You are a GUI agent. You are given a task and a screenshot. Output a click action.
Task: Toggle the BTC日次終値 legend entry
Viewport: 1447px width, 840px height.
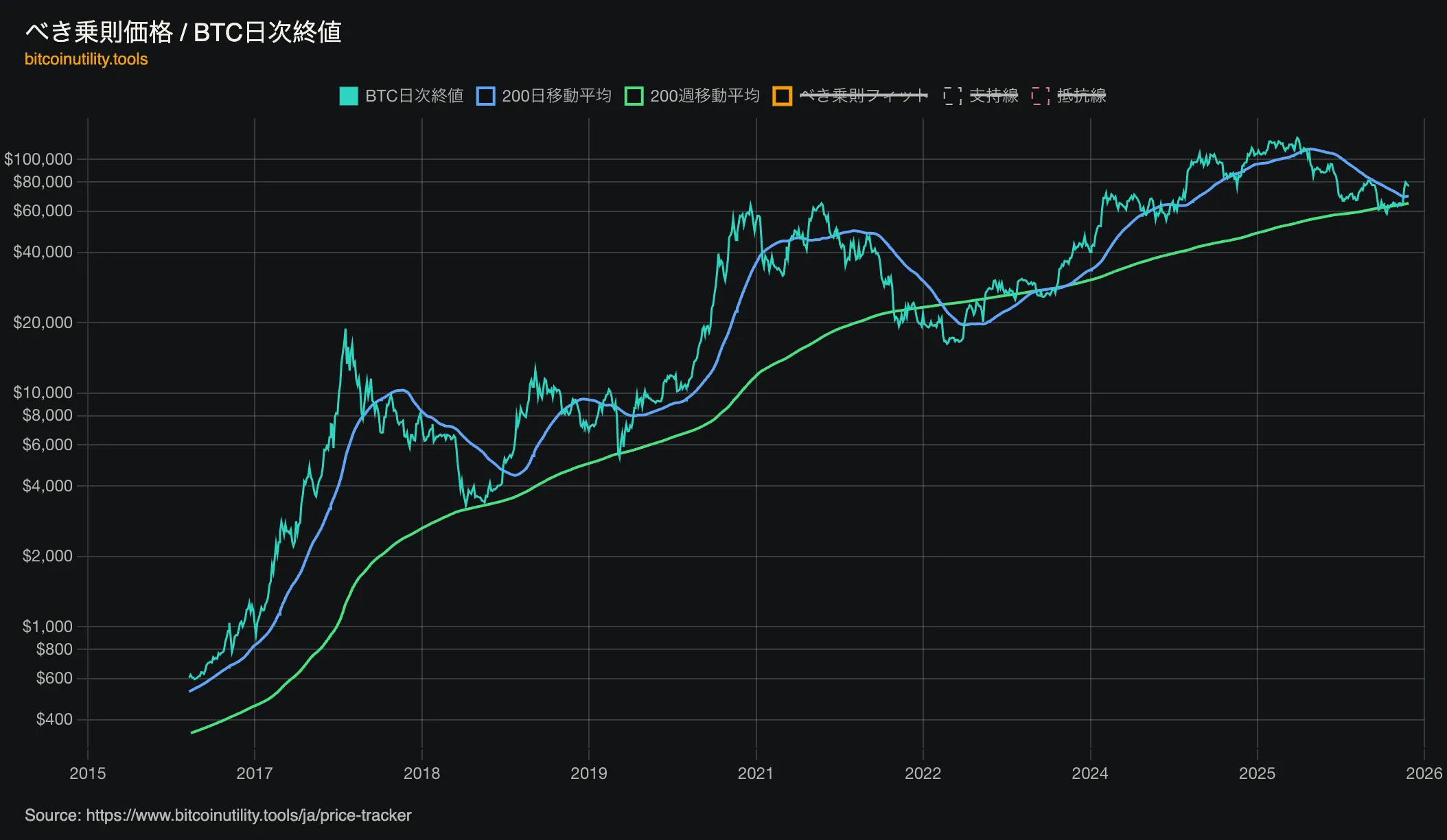(402, 96)
